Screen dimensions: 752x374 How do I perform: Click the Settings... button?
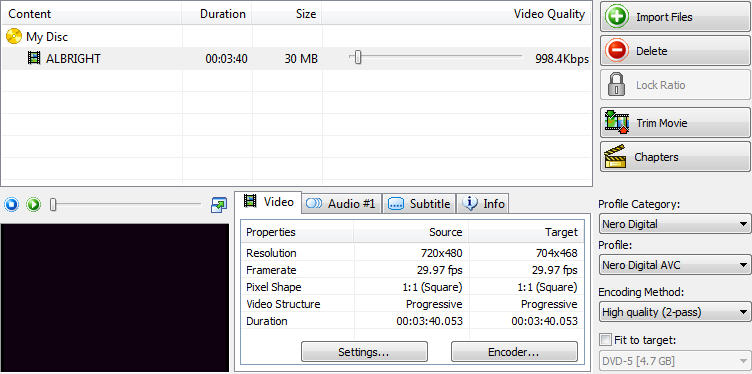364,352
